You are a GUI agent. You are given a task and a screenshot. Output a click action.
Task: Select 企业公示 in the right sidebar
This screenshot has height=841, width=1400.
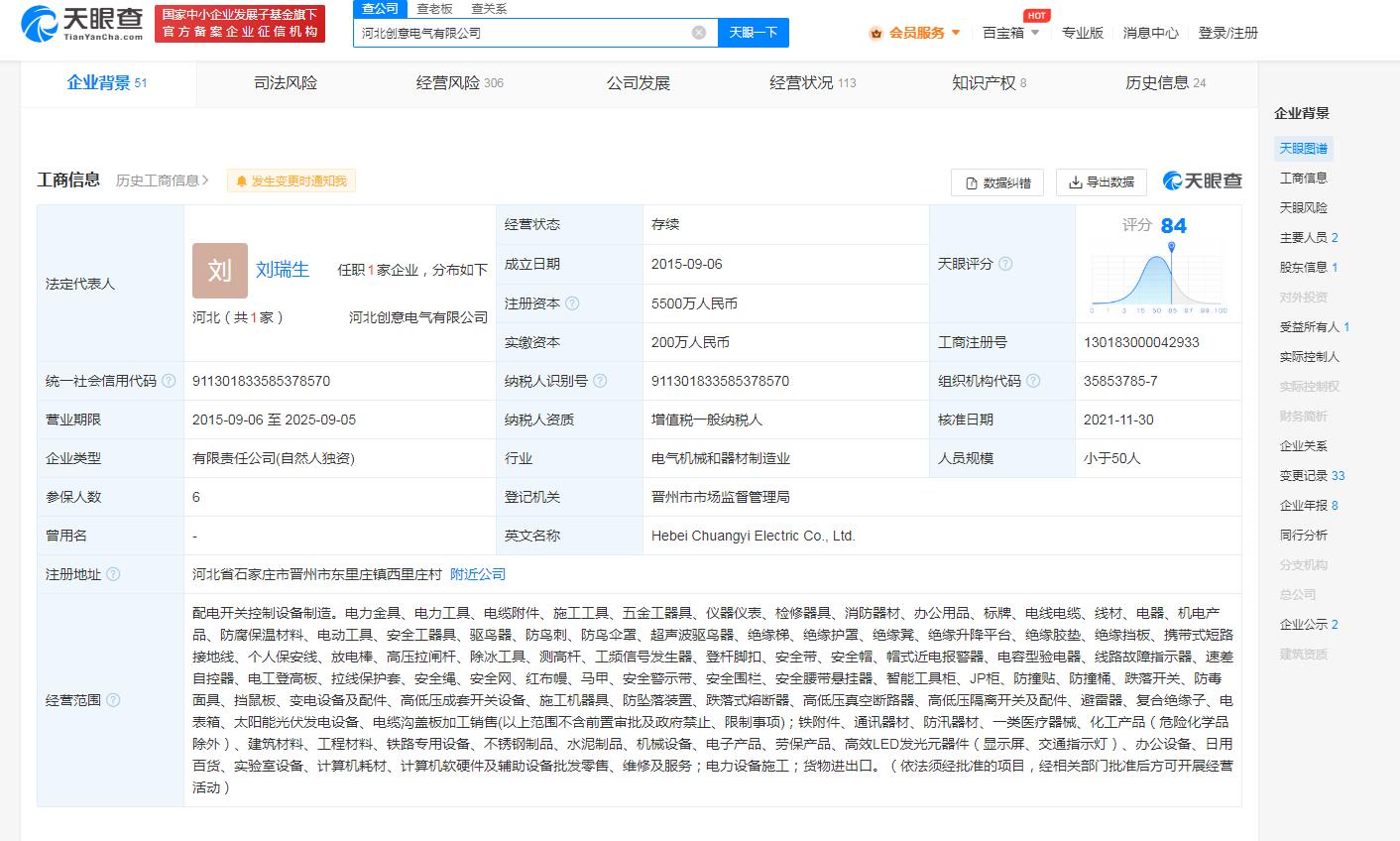coord(1309,625)
